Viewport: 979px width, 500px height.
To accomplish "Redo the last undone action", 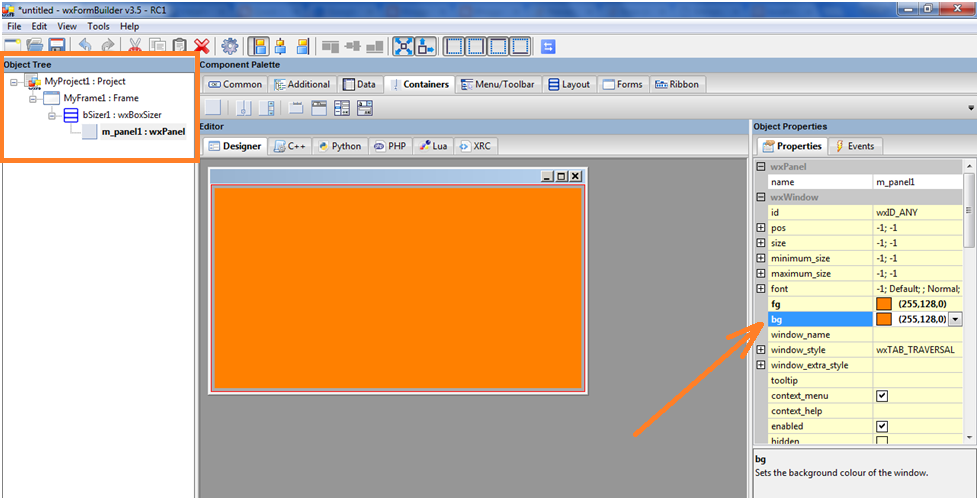I will pos(107,46).
